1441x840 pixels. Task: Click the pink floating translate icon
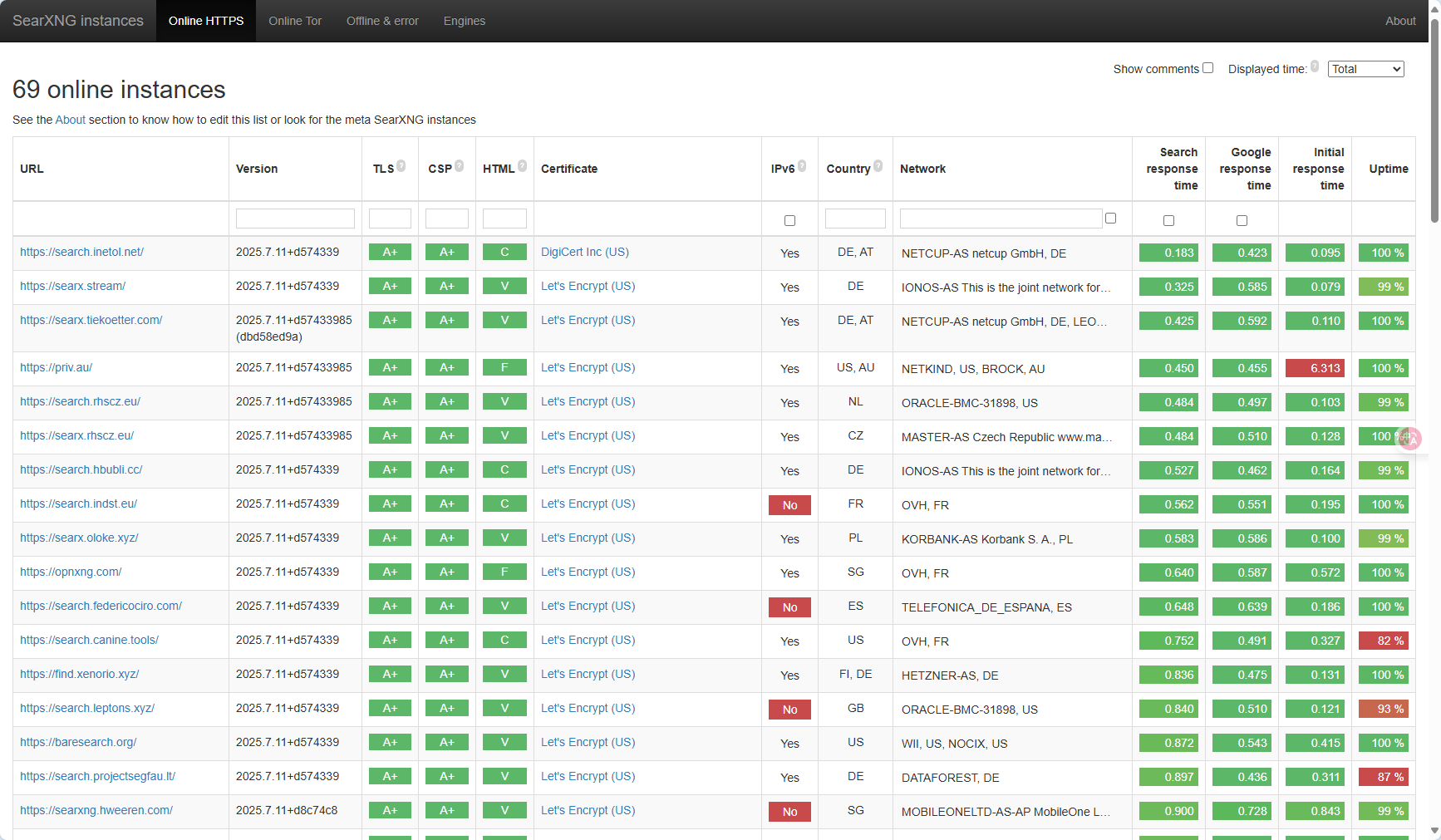point(1409,438)
